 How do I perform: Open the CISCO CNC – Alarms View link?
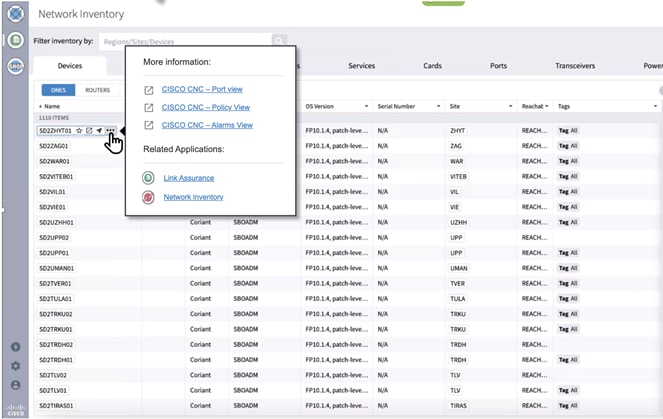pos(207,125)
